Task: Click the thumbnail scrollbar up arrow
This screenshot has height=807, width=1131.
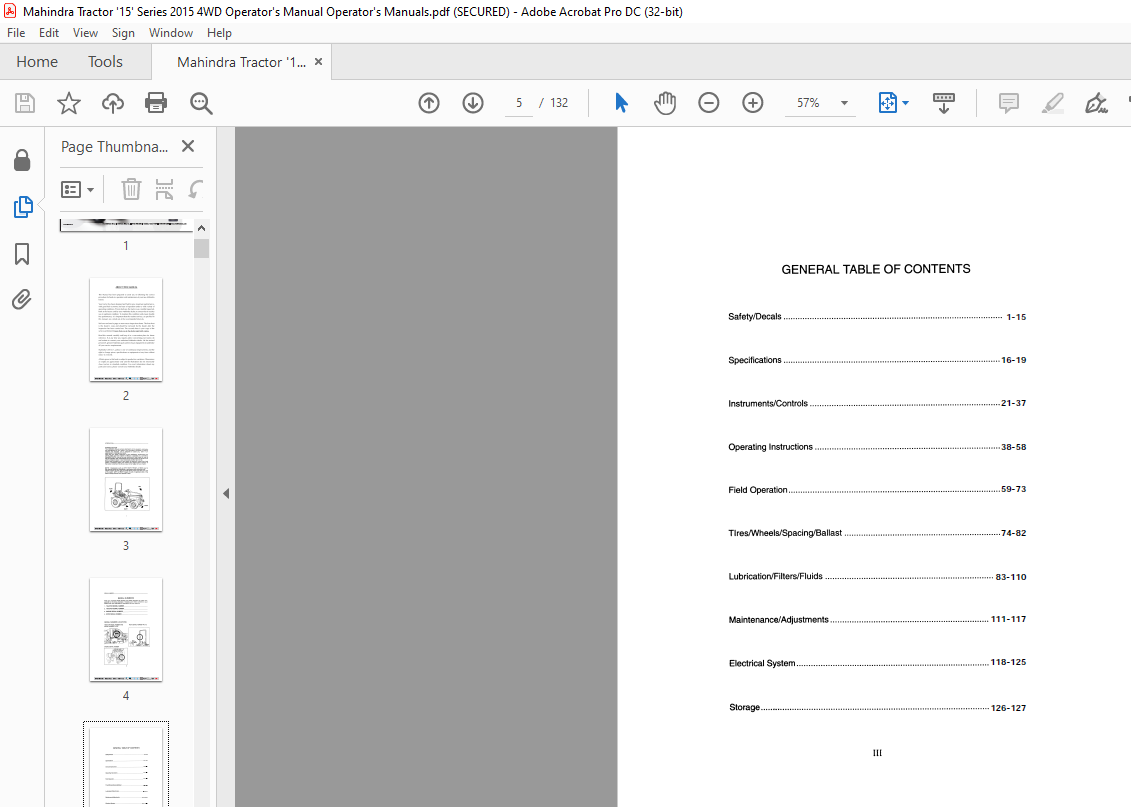Action: pos(202,228)
